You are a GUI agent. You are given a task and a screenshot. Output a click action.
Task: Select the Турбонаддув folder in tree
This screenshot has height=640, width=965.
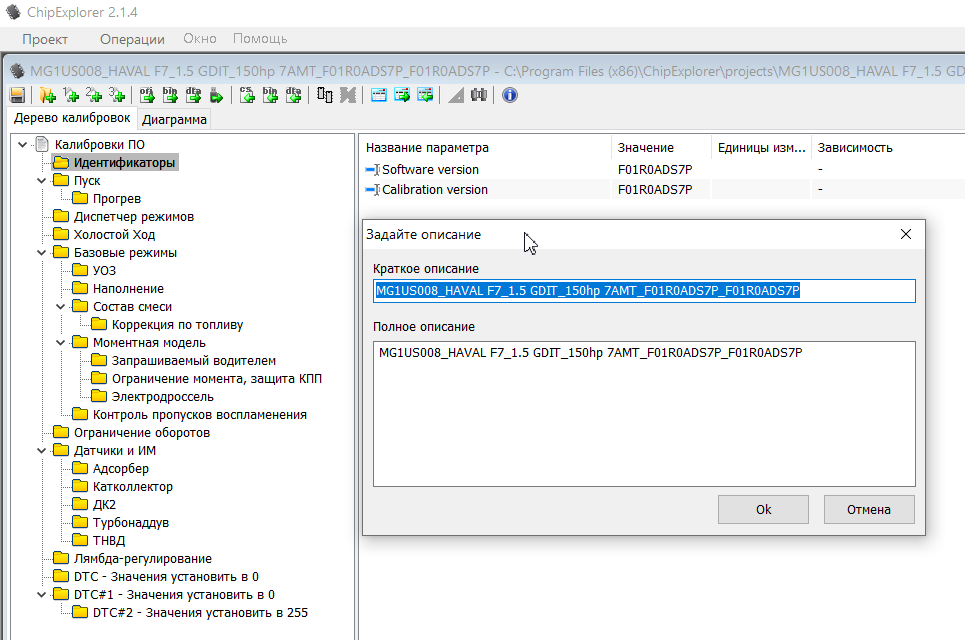[x=130, y=523]
